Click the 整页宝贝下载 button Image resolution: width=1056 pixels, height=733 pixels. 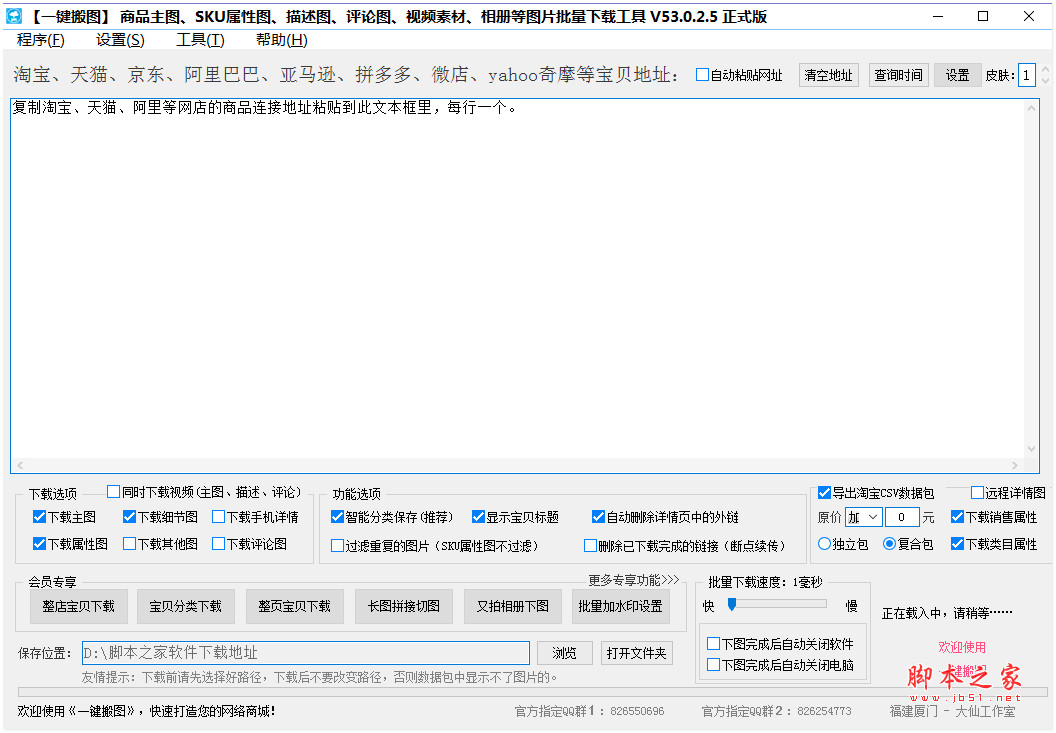(x=295, y=606)
